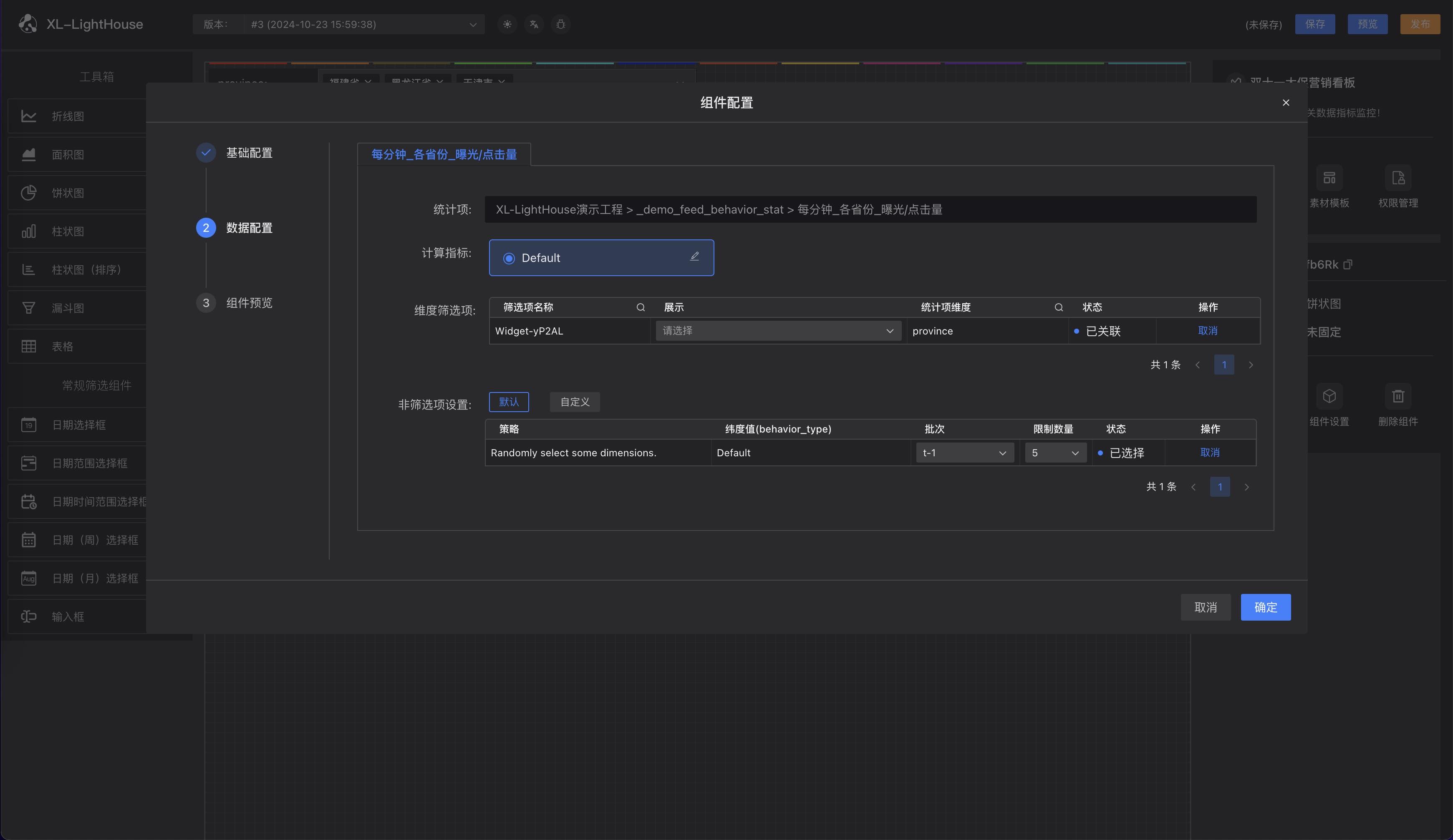Go to previous page in 非筛选项 pagination

[x=1193, y=487]
